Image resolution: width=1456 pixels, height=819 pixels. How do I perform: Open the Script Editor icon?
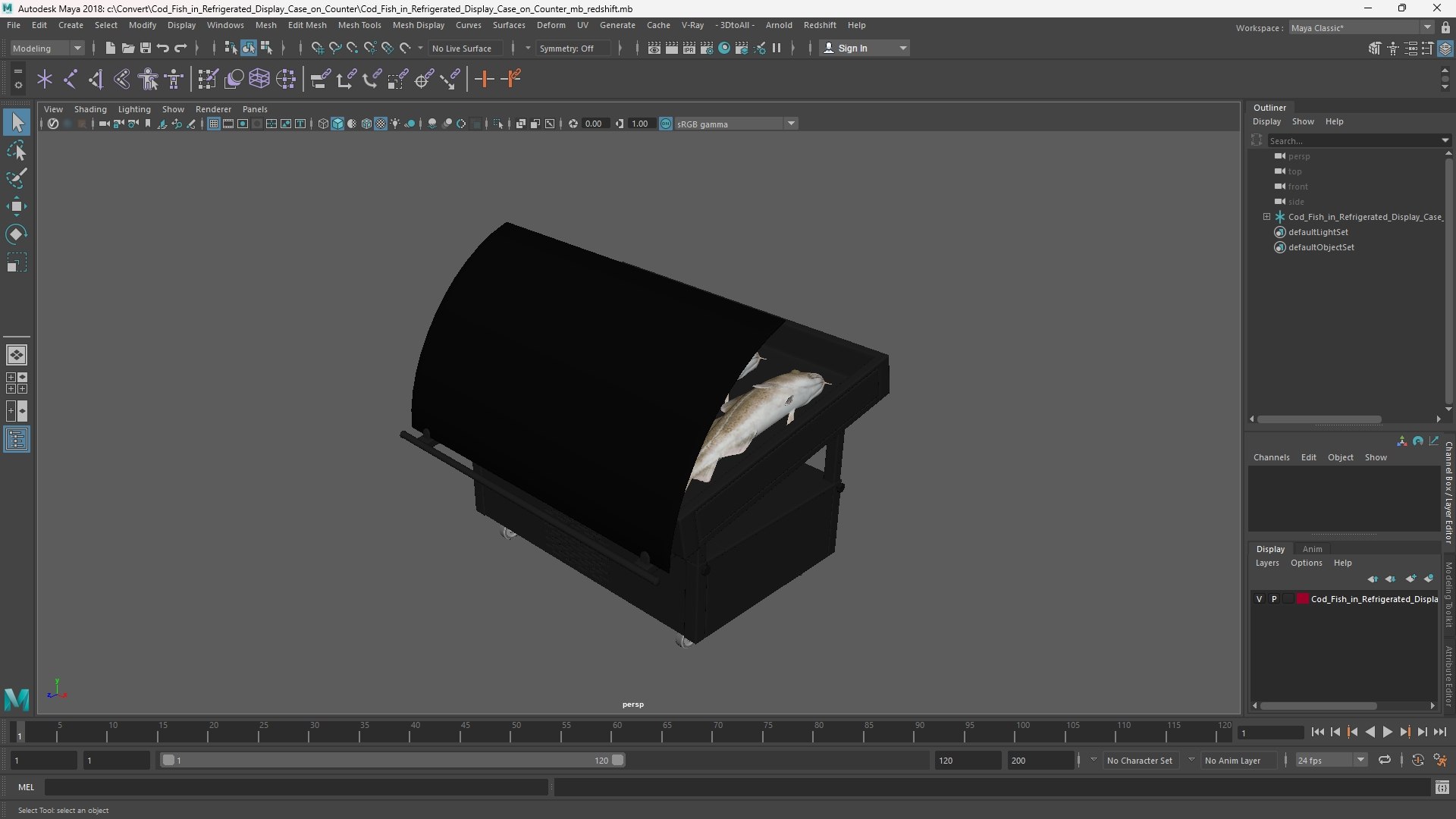(1442, 787)
